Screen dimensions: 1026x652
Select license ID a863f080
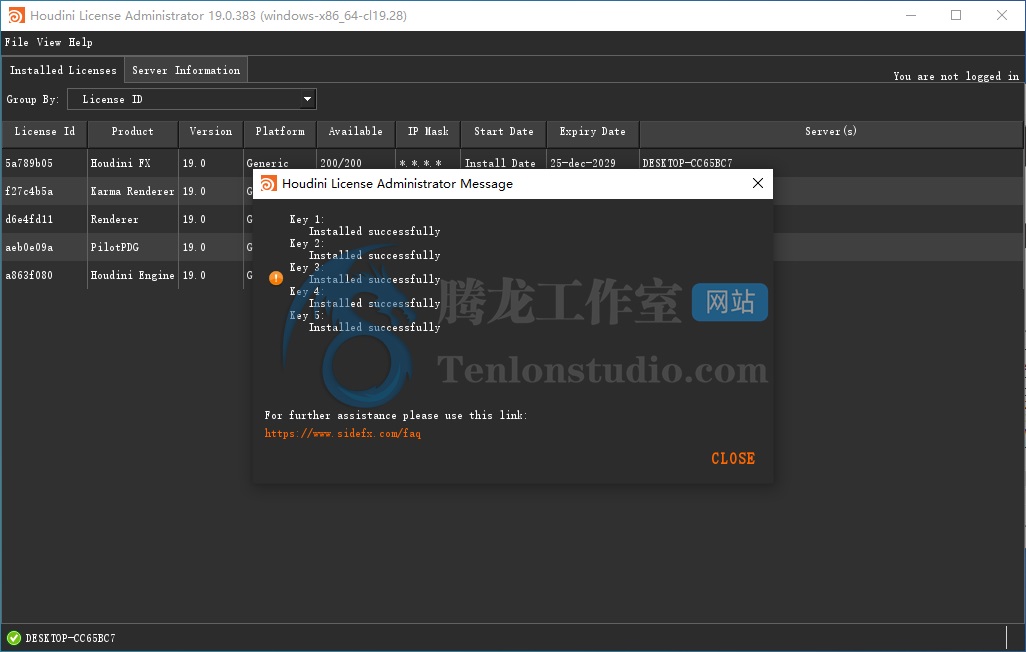pyautogui.click(x=29, y=276)
